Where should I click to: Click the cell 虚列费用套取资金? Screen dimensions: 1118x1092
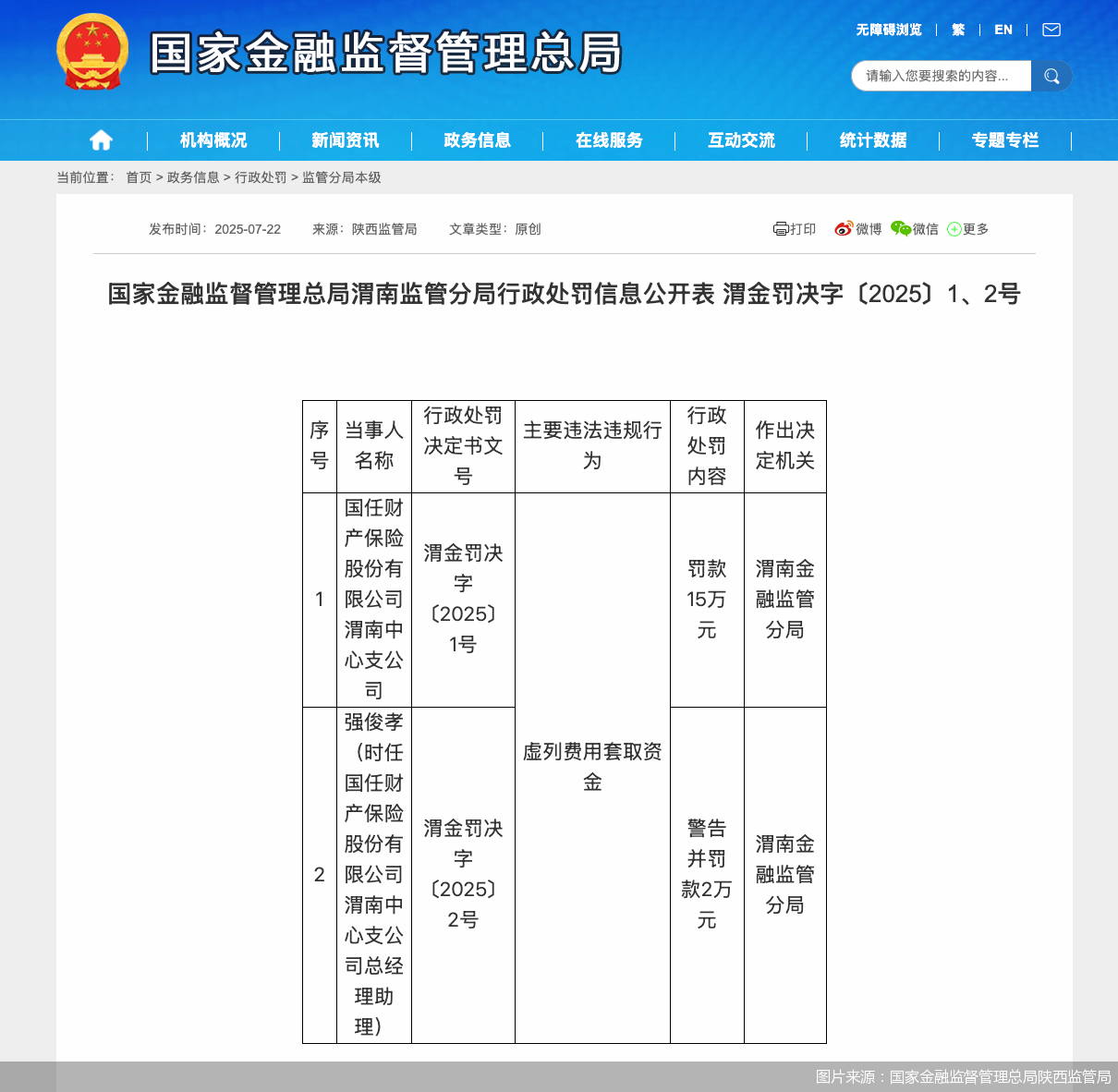pos(592,768)
